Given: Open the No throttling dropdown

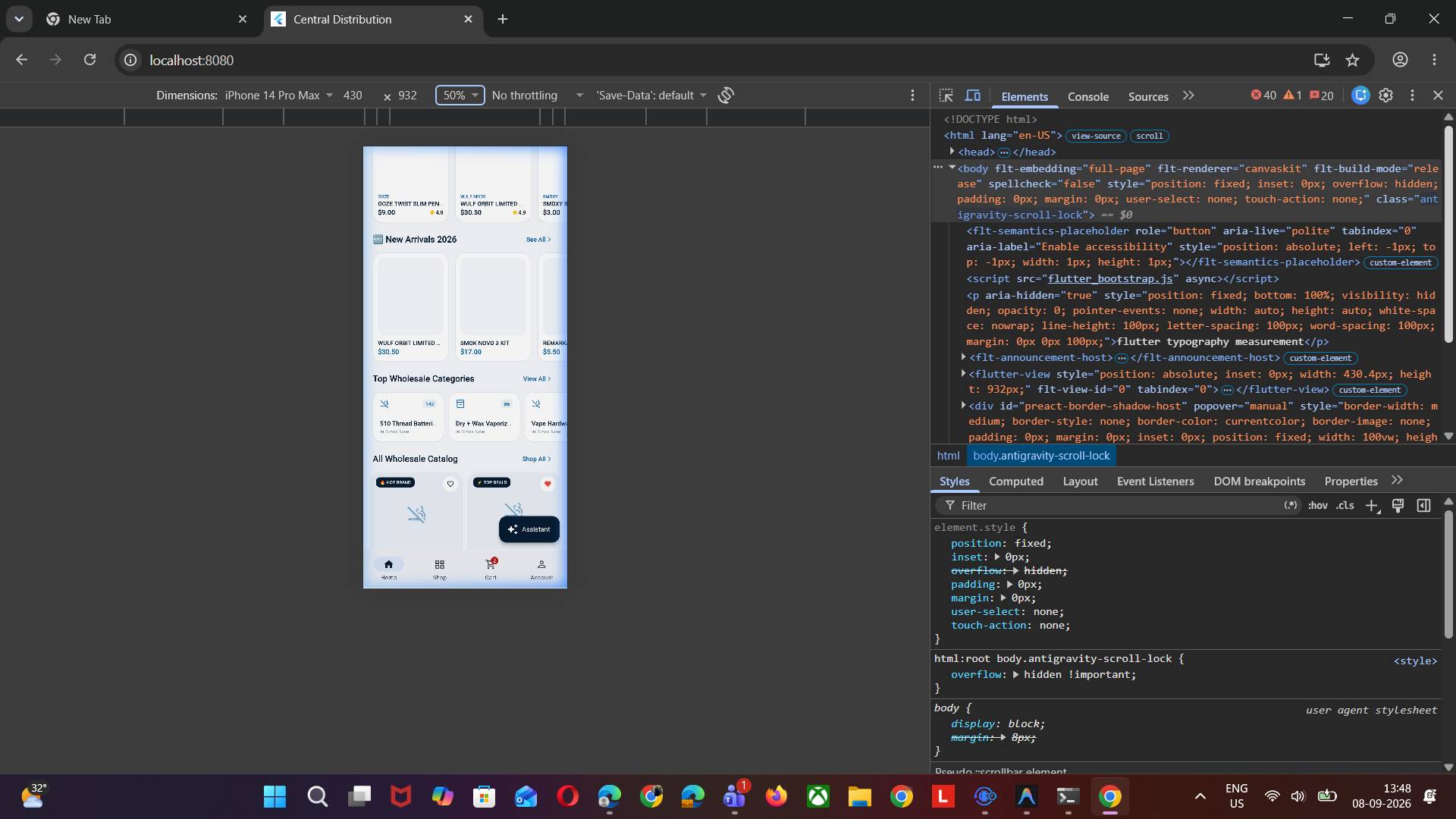Looking at the screenshot, I should click(x=537, y=96).
